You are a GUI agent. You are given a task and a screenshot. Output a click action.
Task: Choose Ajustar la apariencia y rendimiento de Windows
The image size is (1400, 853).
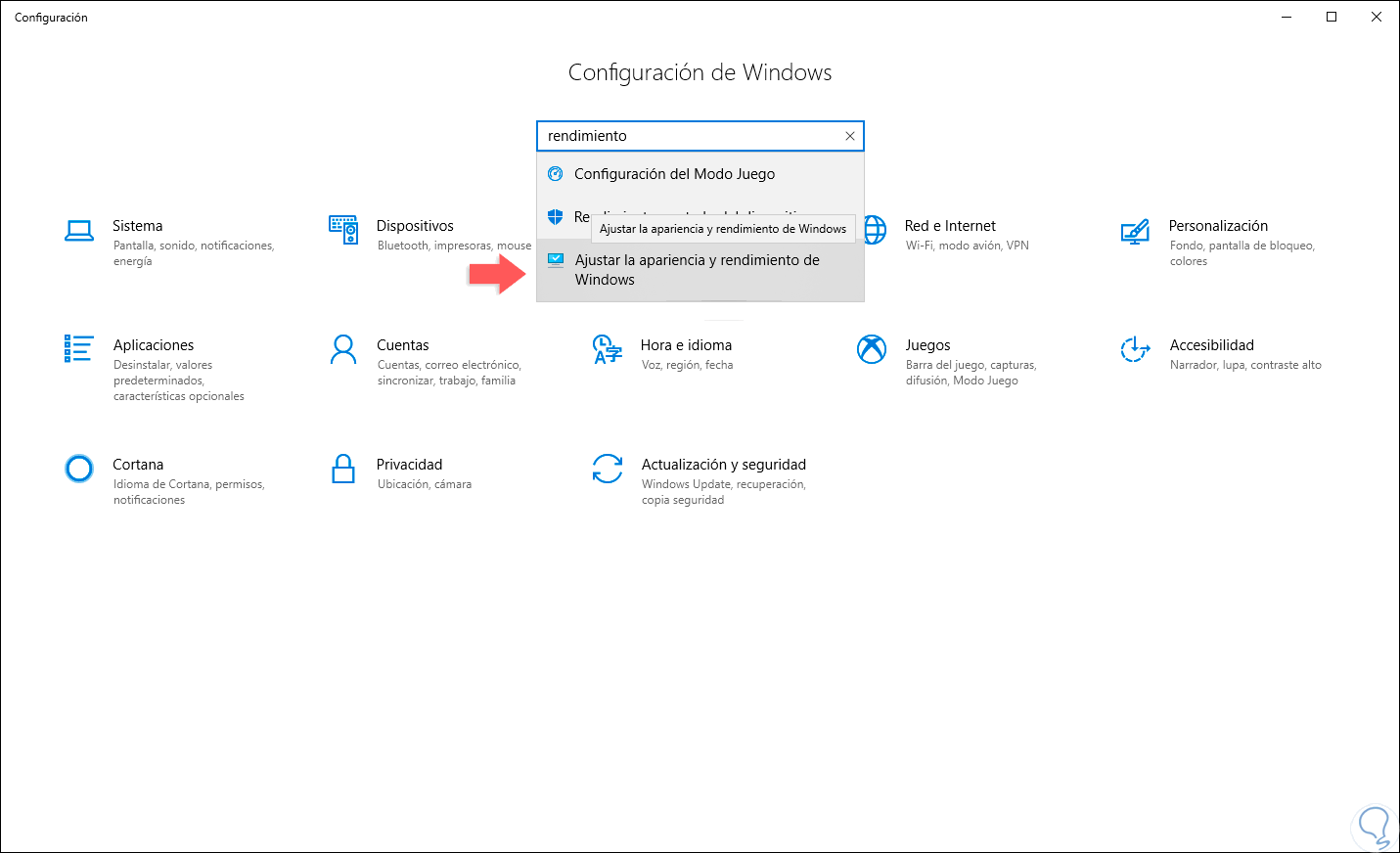(x=700, y=270)
